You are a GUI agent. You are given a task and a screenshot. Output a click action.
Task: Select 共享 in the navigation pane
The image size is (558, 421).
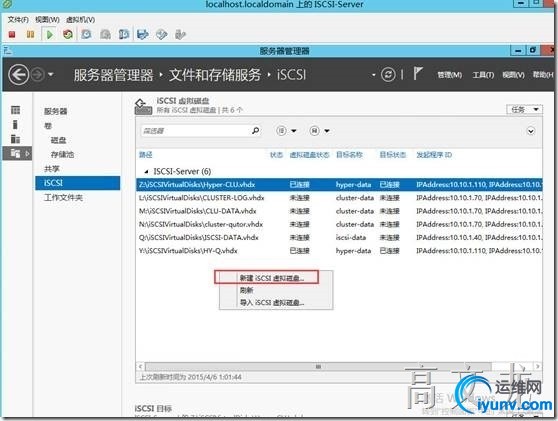coord(52,169)
